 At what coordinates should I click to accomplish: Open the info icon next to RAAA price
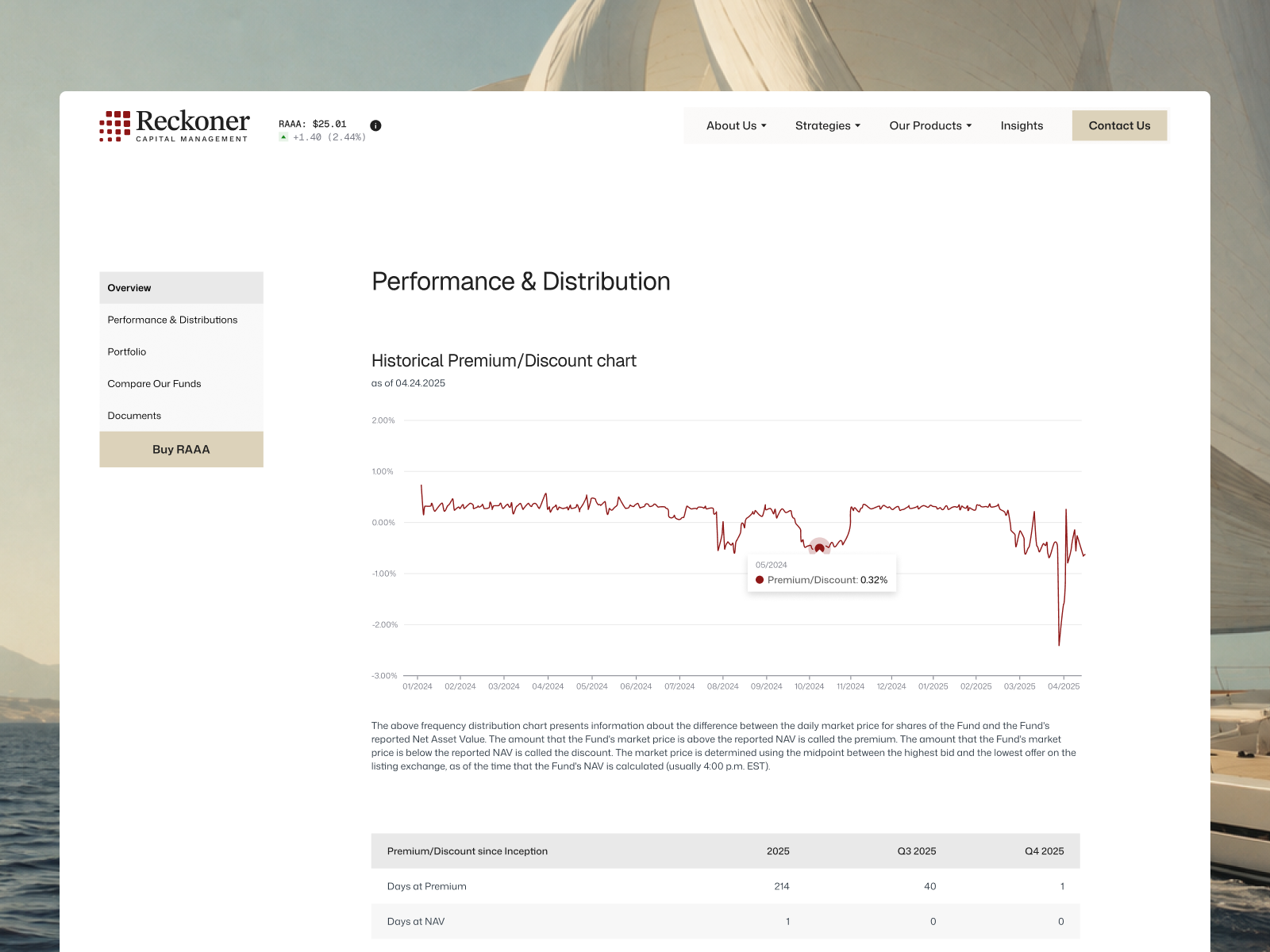coord(375,125)
